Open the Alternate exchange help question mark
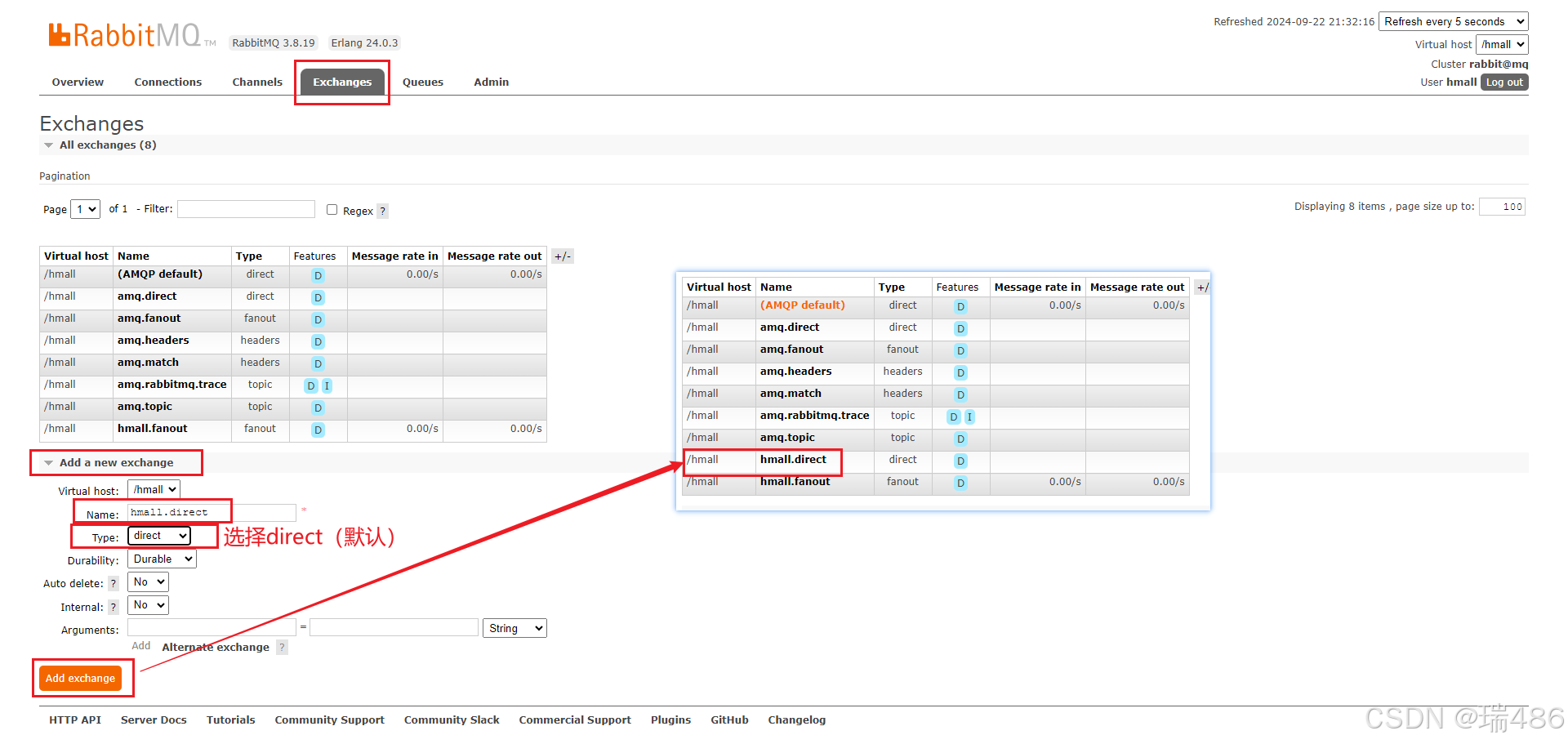 (x=282, y=648)
